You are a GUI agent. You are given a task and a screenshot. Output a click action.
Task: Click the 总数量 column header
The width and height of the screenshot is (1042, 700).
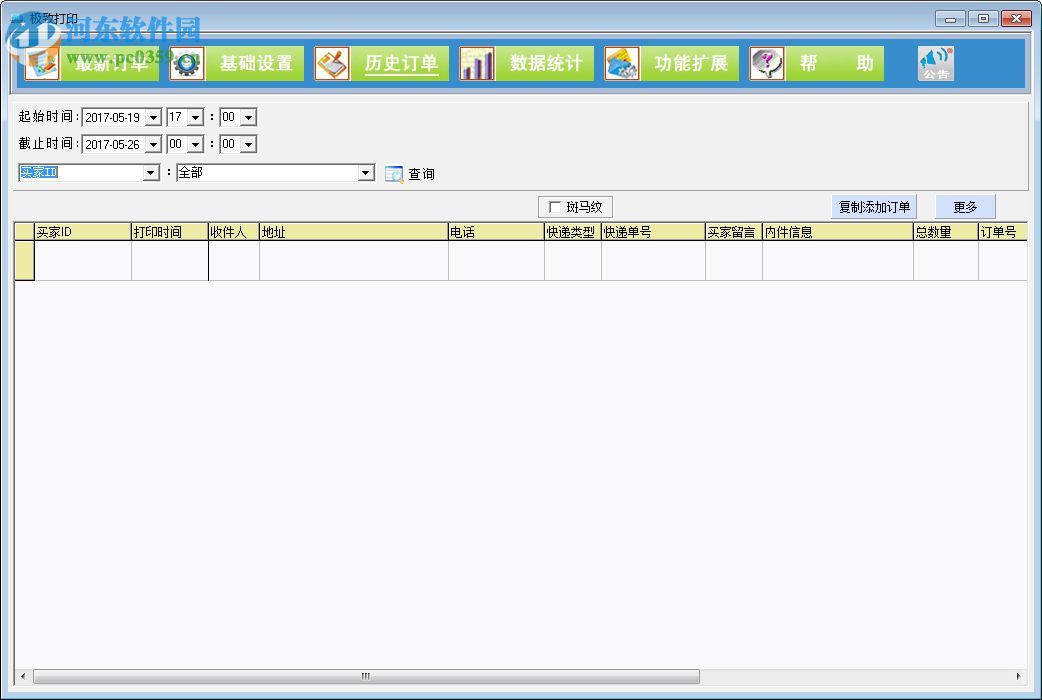[x=946, y=232]
